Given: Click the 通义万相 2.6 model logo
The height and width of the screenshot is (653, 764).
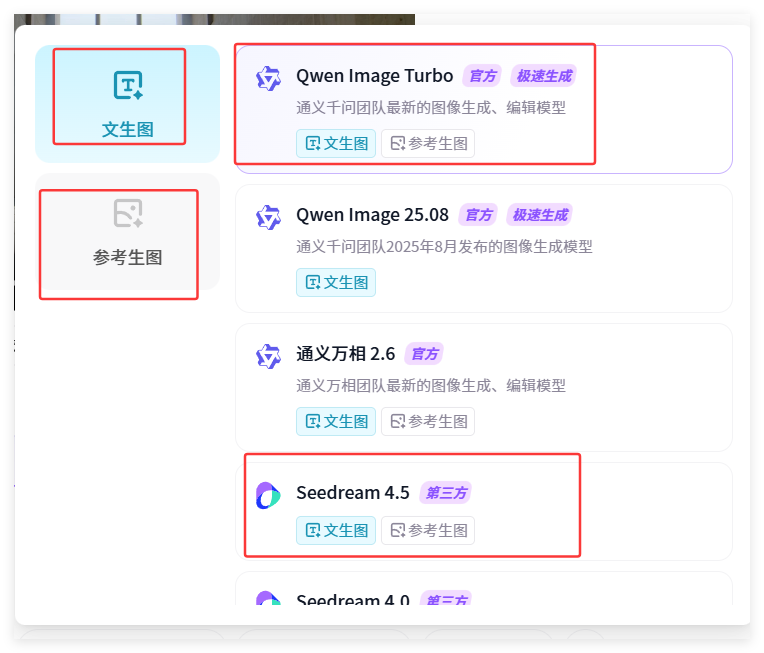Looking at the screenshot, I should [268, 356].
